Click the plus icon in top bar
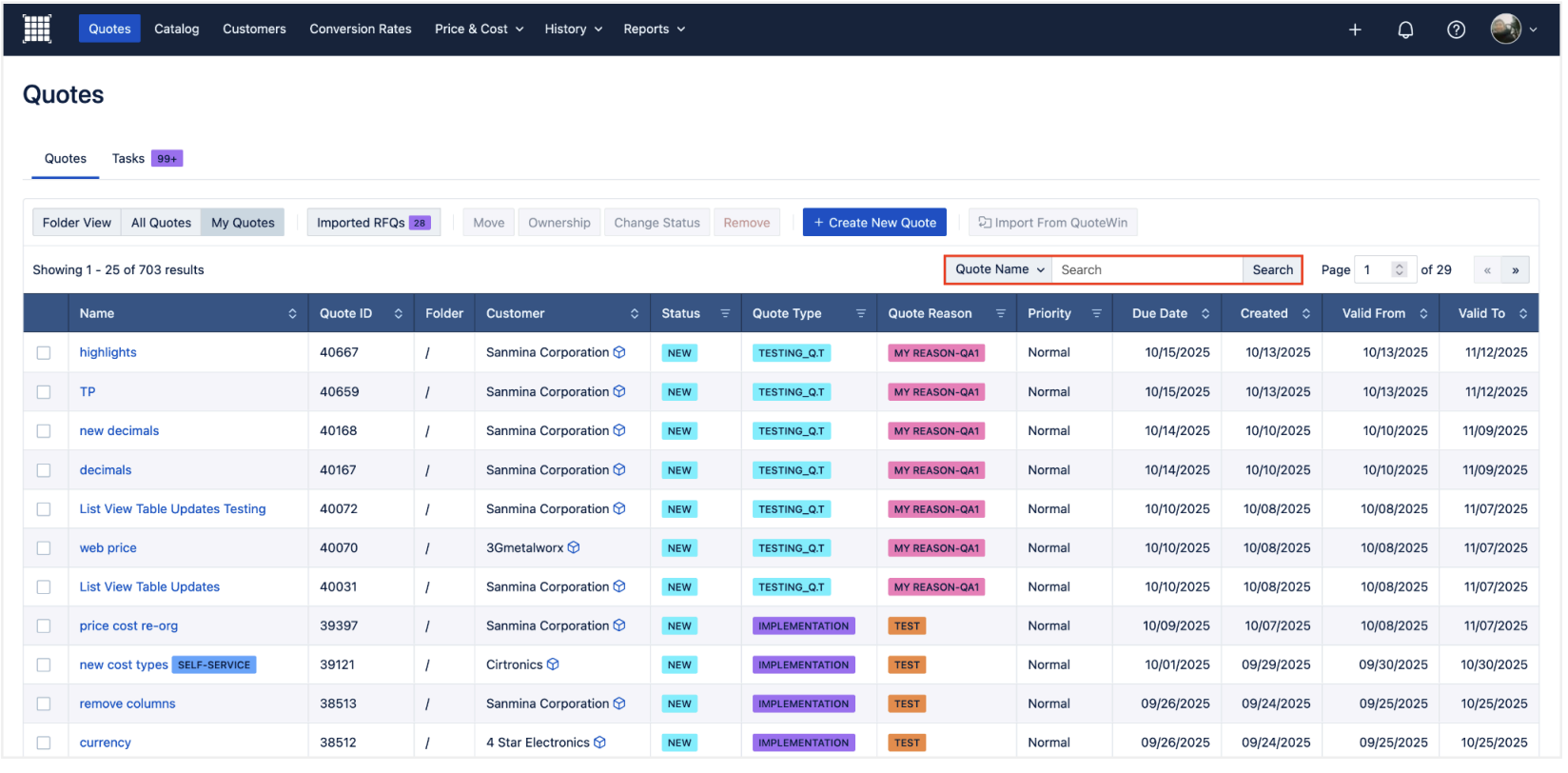Image resolution: width=1568 pixels, height=773 pixels. (1354, 30)
